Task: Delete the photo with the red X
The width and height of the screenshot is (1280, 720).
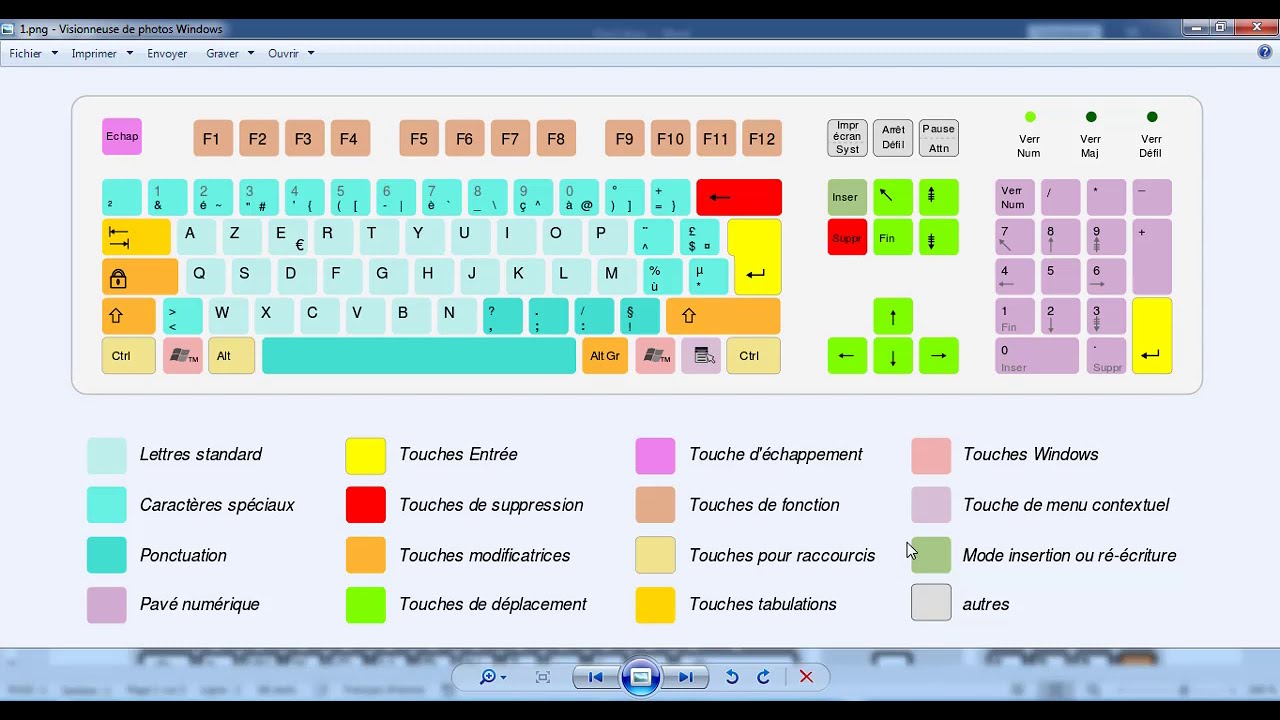Action: pos(806,677)
